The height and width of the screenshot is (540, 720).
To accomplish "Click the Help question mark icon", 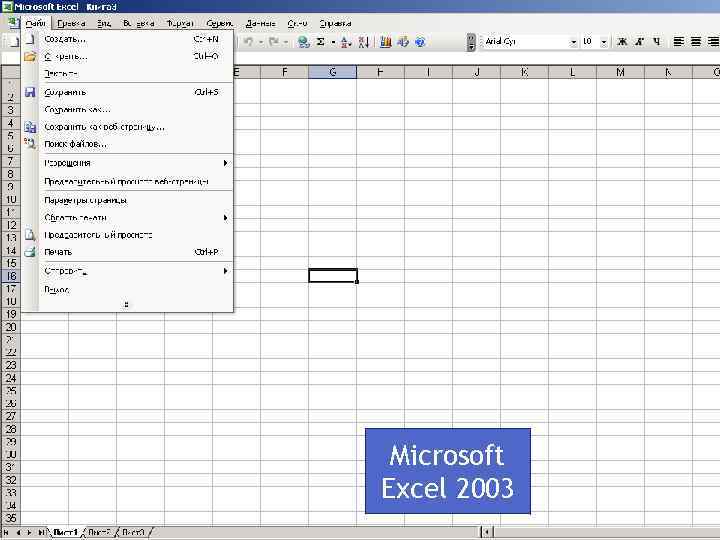I will (420, 42).
